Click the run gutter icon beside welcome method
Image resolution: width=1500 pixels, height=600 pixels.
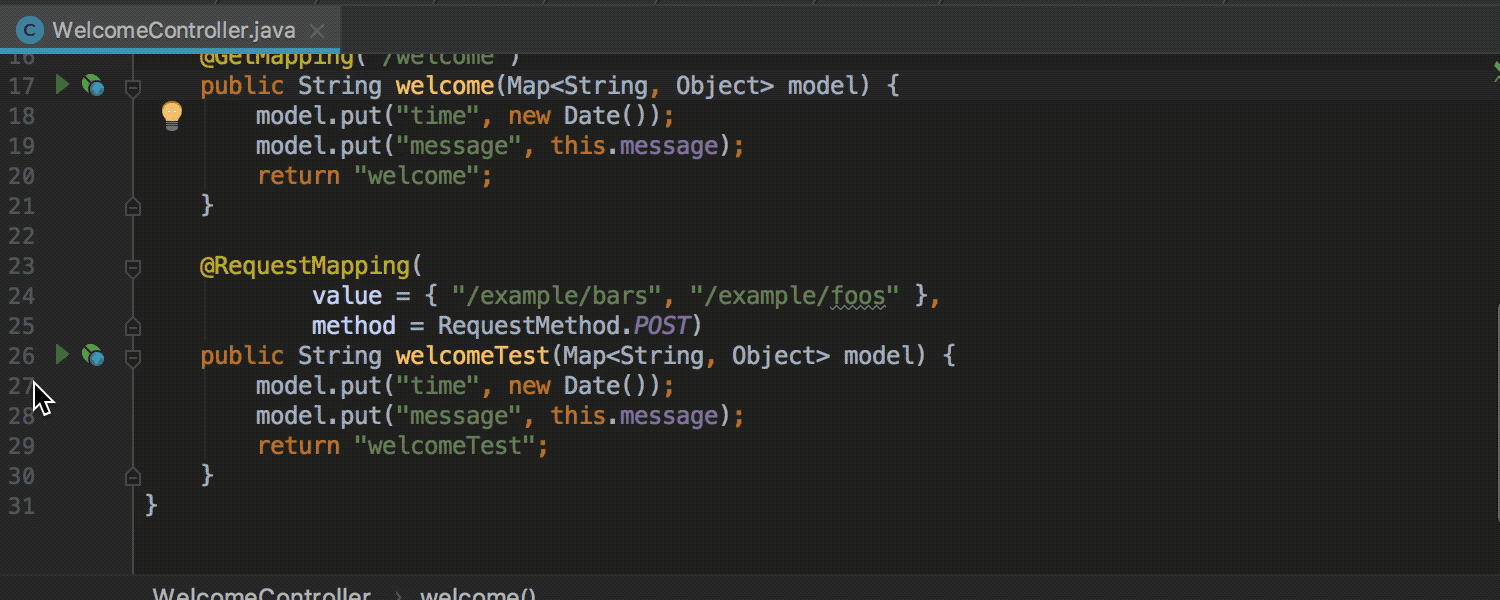(x=62, y=85)
